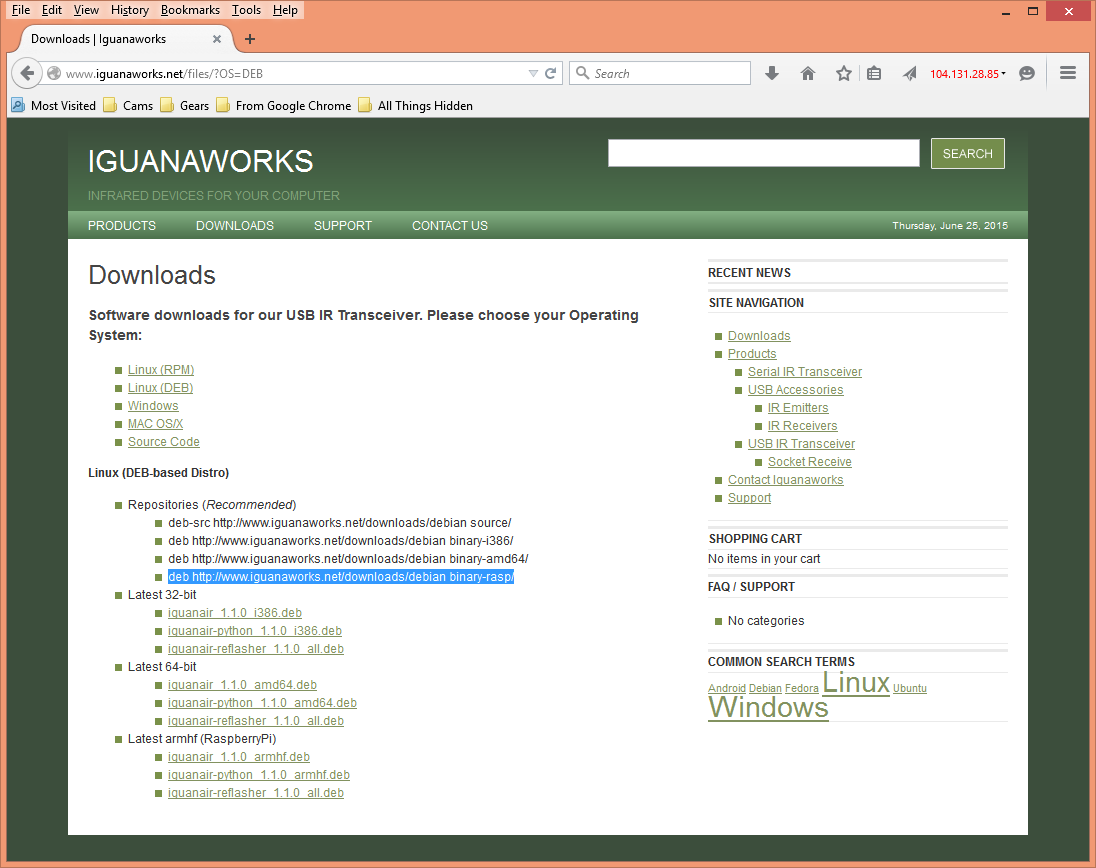This screenshot has width=1096, height=868.
Task: Choose the Linux (RPM) link
Action: tap(161, 370)
